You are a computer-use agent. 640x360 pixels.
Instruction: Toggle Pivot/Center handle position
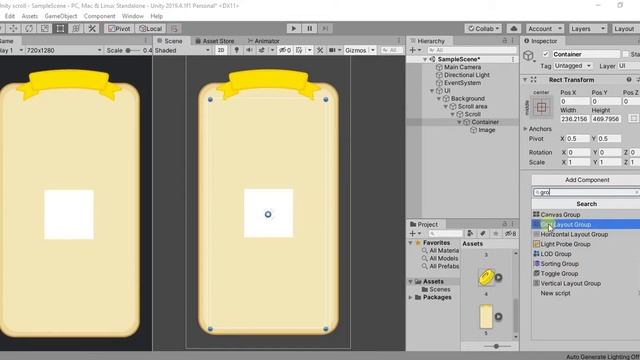(x=119, y=29)
